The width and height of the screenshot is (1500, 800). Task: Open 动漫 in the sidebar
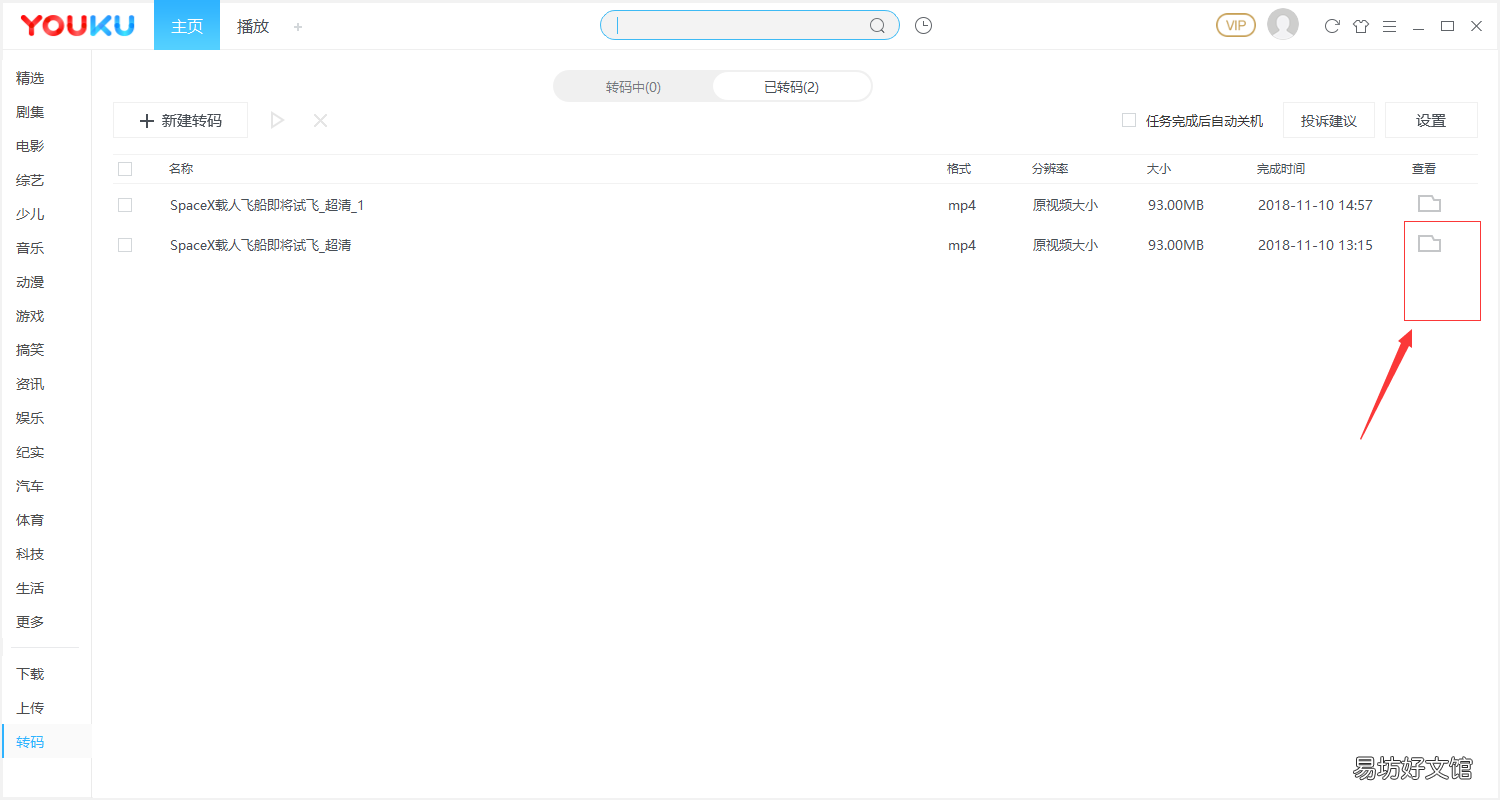(30, 282)
